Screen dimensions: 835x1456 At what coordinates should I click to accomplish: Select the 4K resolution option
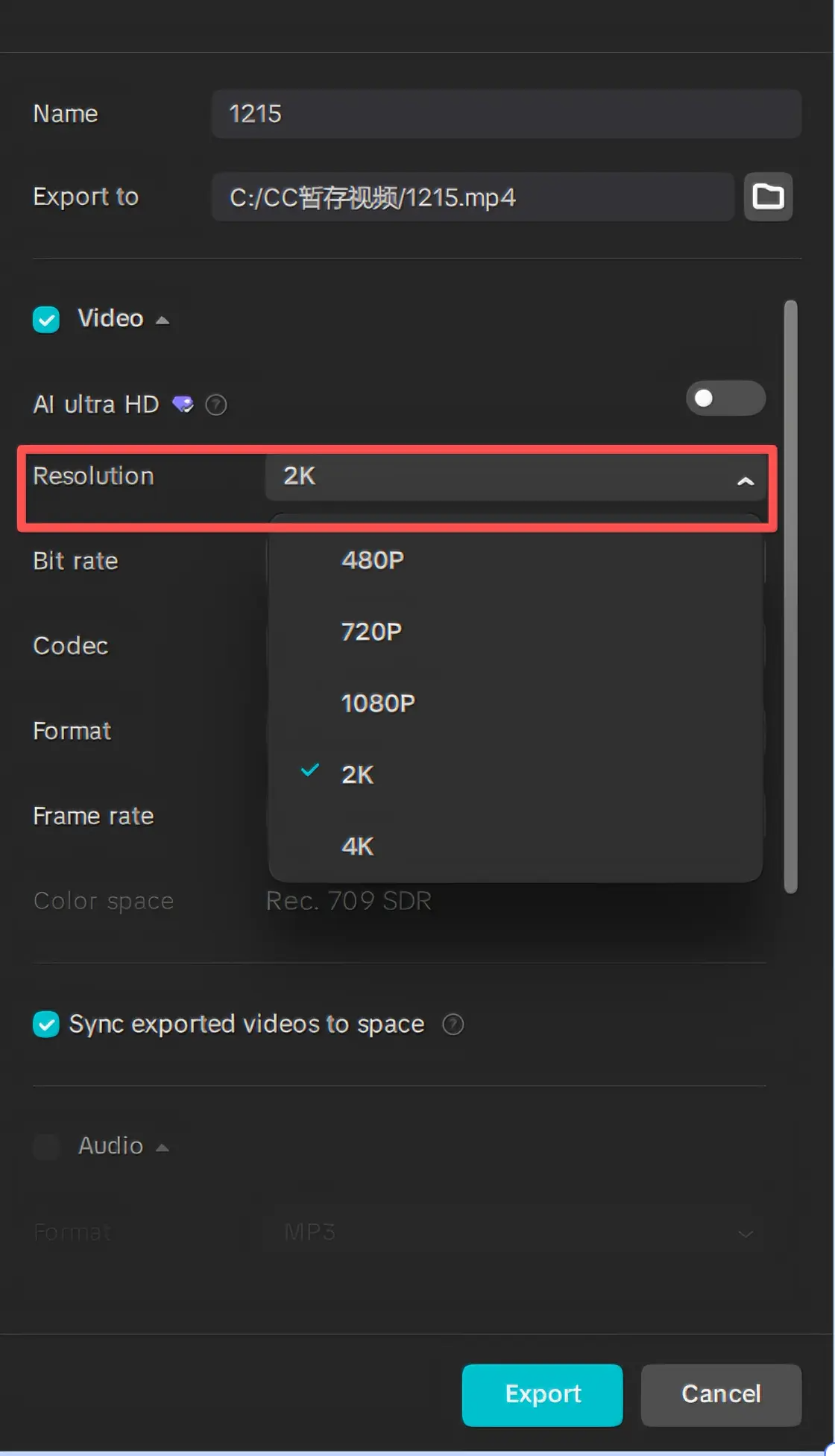tap(357, 846)
